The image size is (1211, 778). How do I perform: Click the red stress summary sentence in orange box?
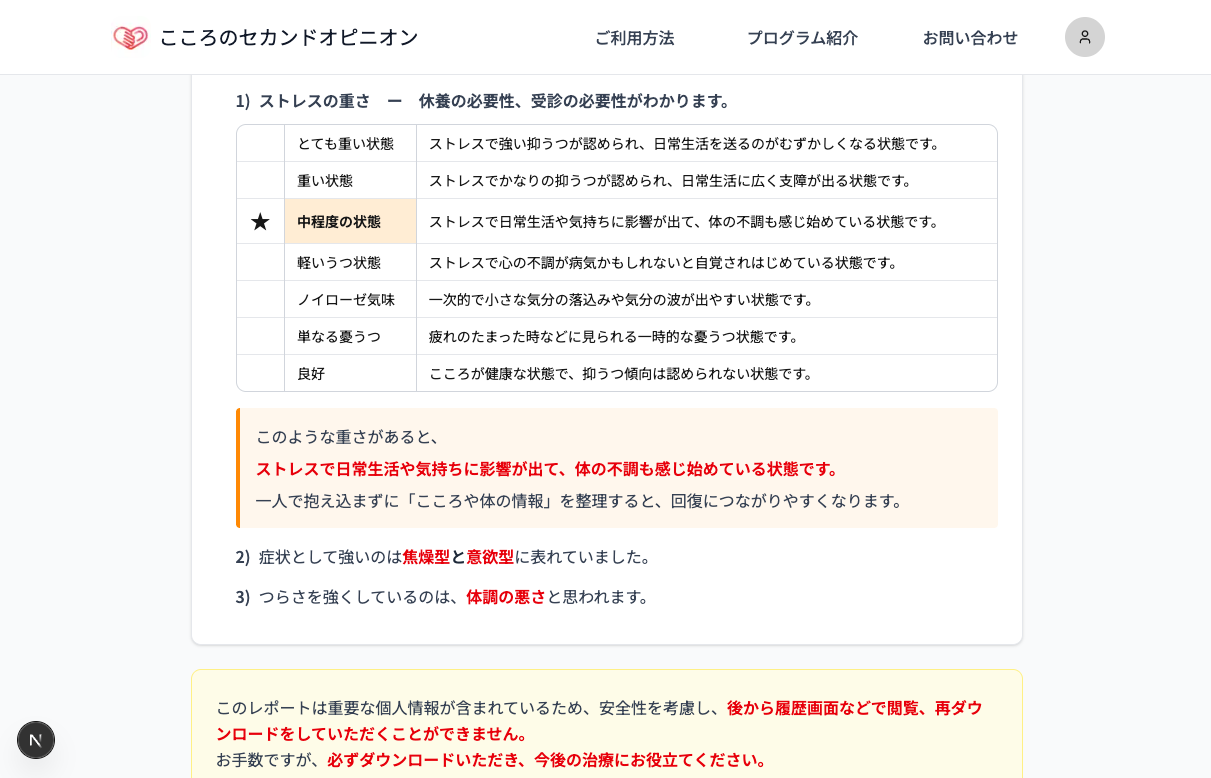coord(547,469)
